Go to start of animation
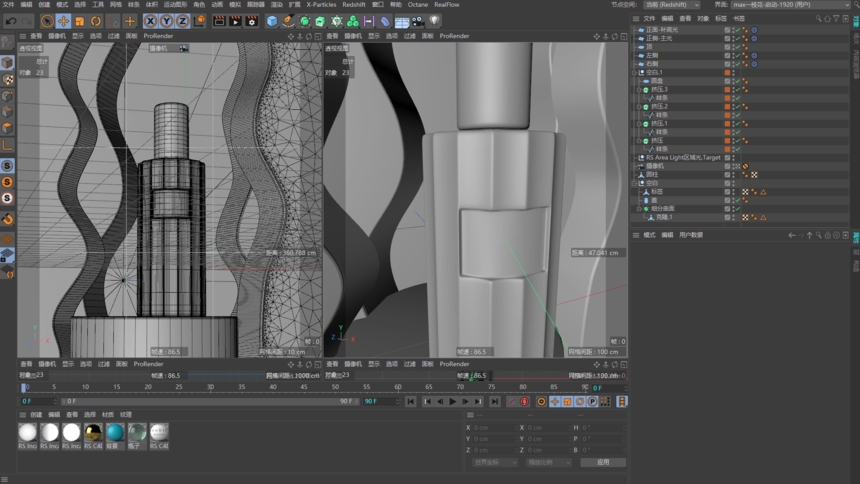 click(411, 402)
